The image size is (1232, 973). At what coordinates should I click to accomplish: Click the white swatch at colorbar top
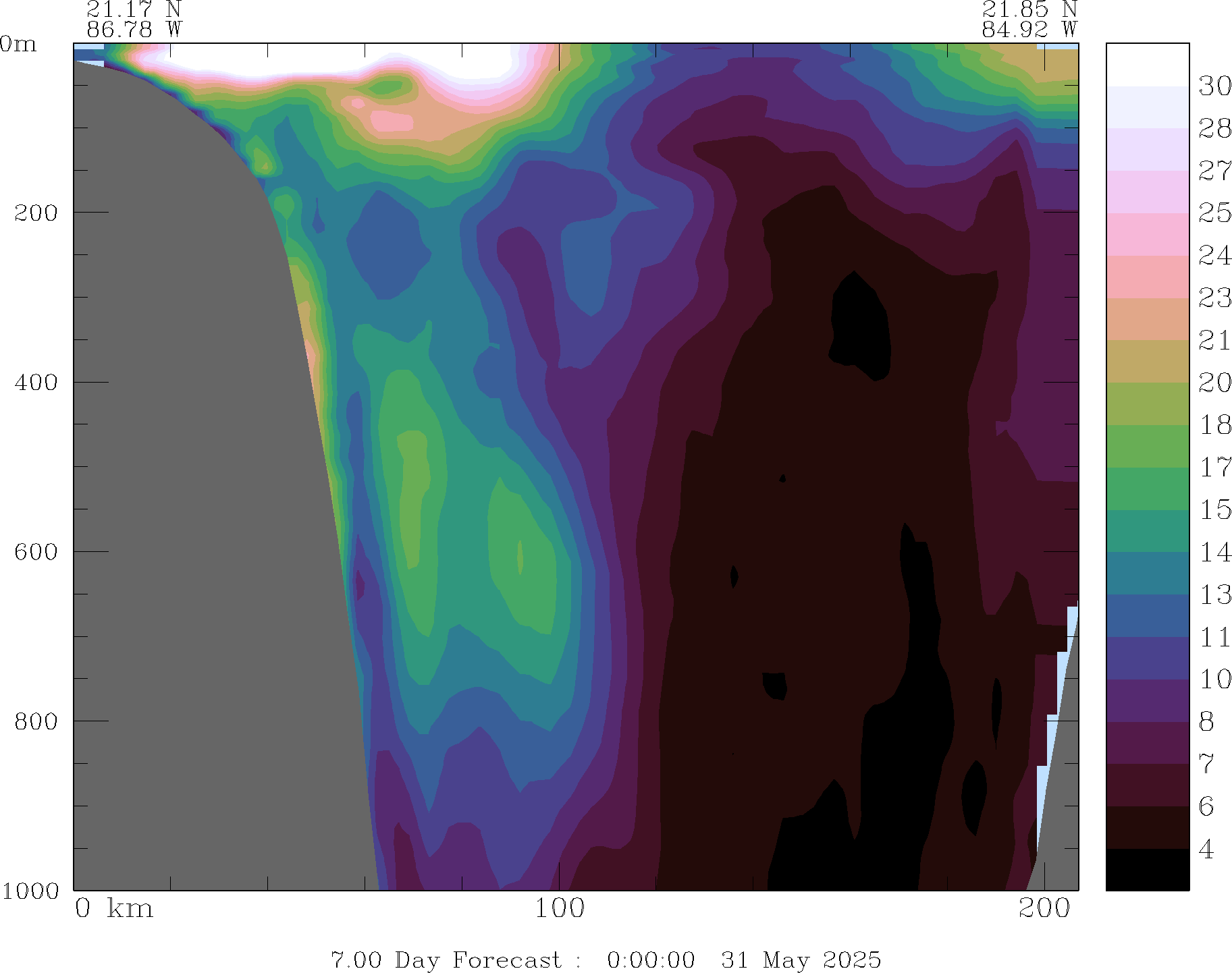(1147, 64)
